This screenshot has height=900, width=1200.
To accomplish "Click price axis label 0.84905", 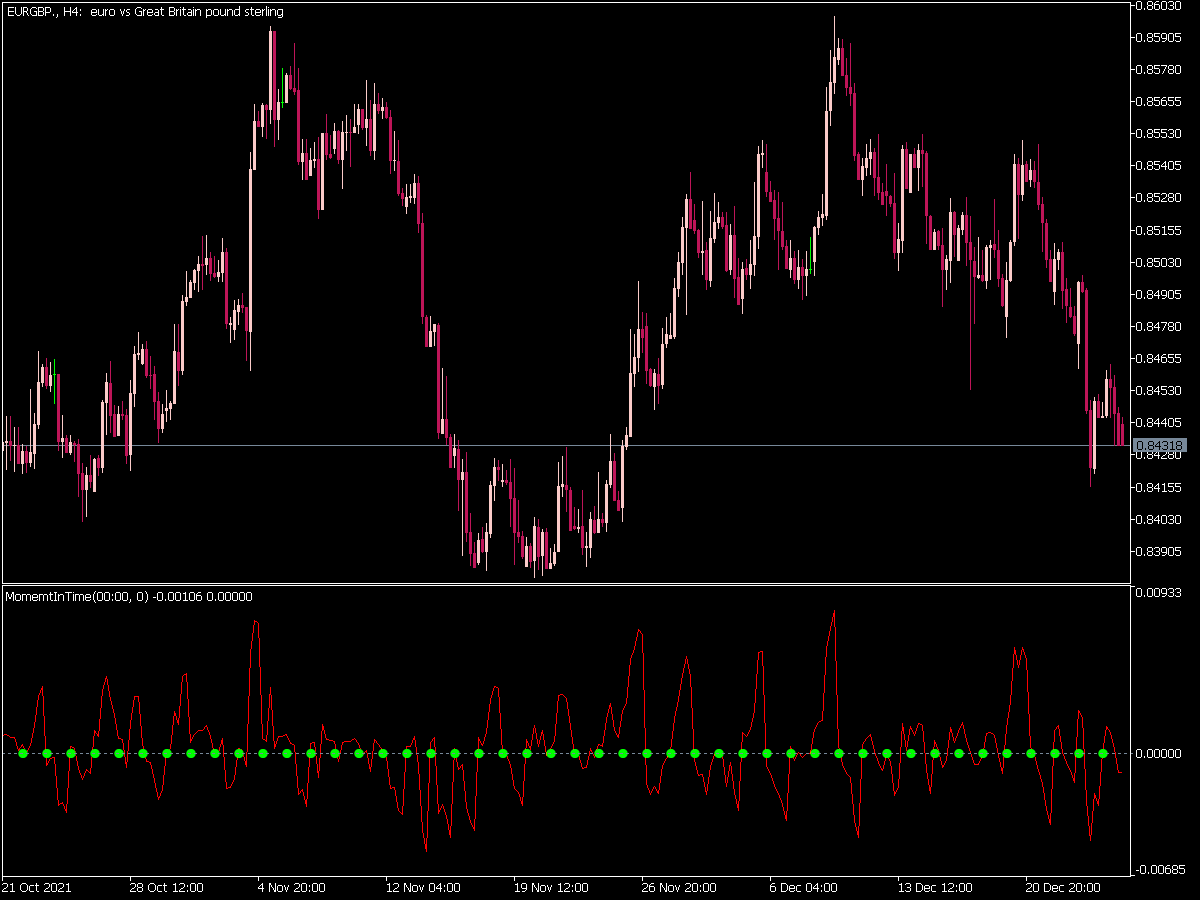I will pyautogui.click(x=1160, y=295).
